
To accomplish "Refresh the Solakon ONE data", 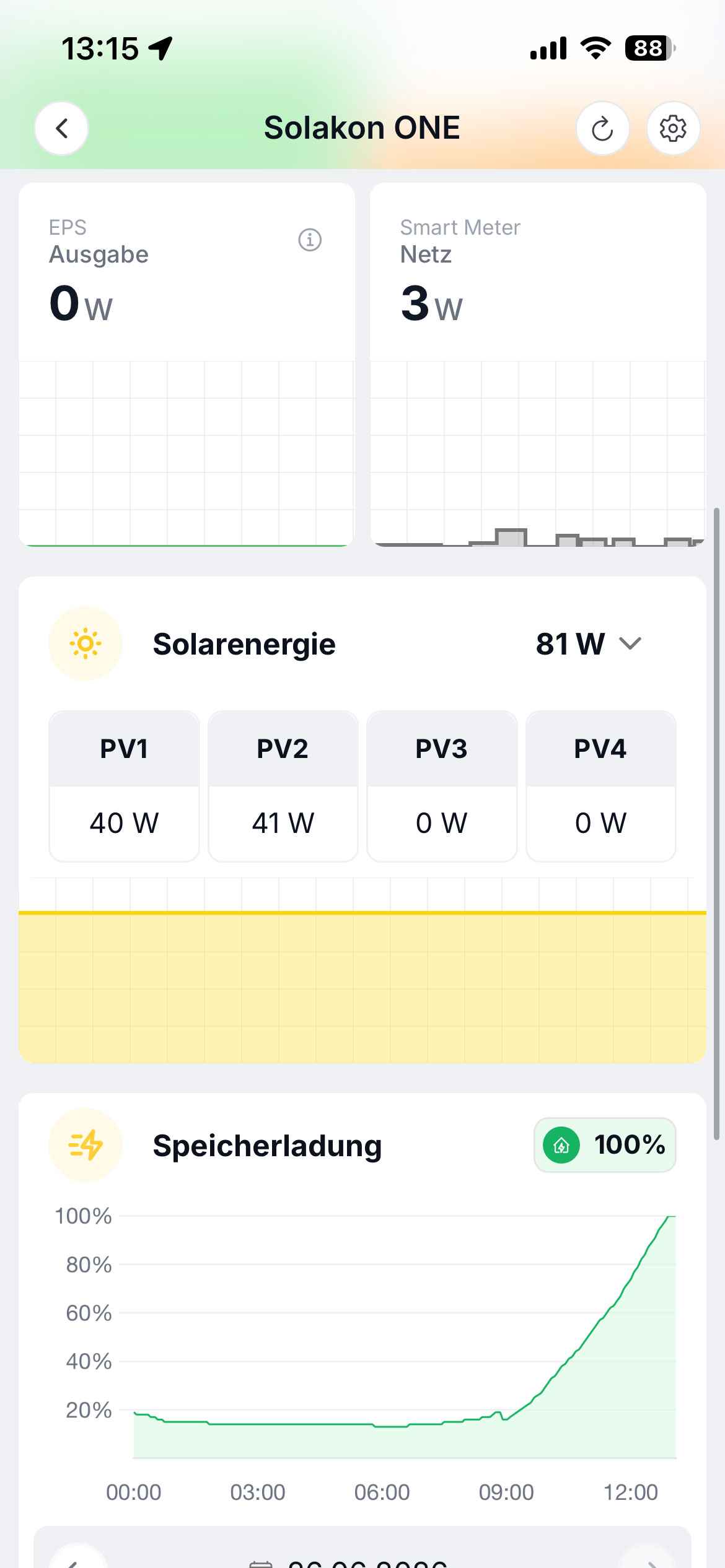I will (602, 128).
